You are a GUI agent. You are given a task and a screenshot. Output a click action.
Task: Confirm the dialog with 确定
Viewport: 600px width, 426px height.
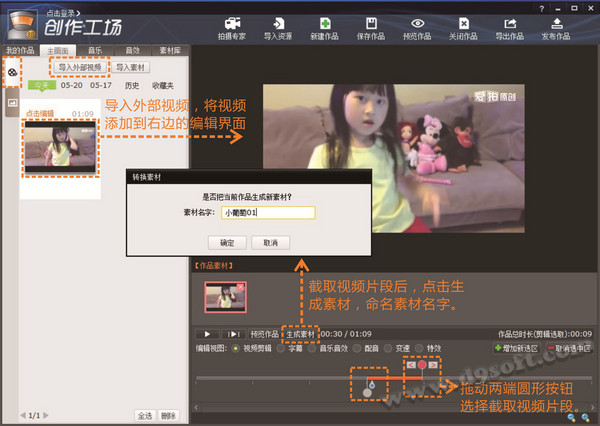(x=227, y=243)
